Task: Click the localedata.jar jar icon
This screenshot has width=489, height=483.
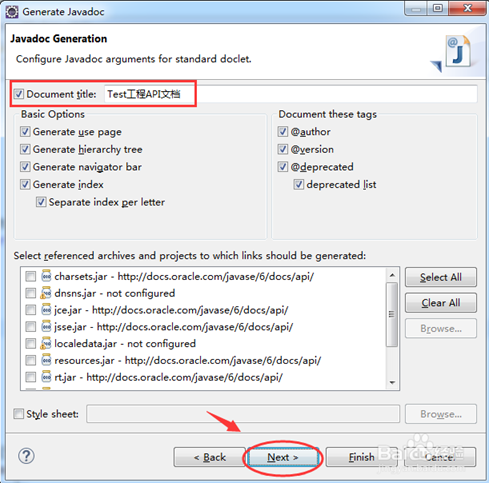Action: (x=46, y=343)
